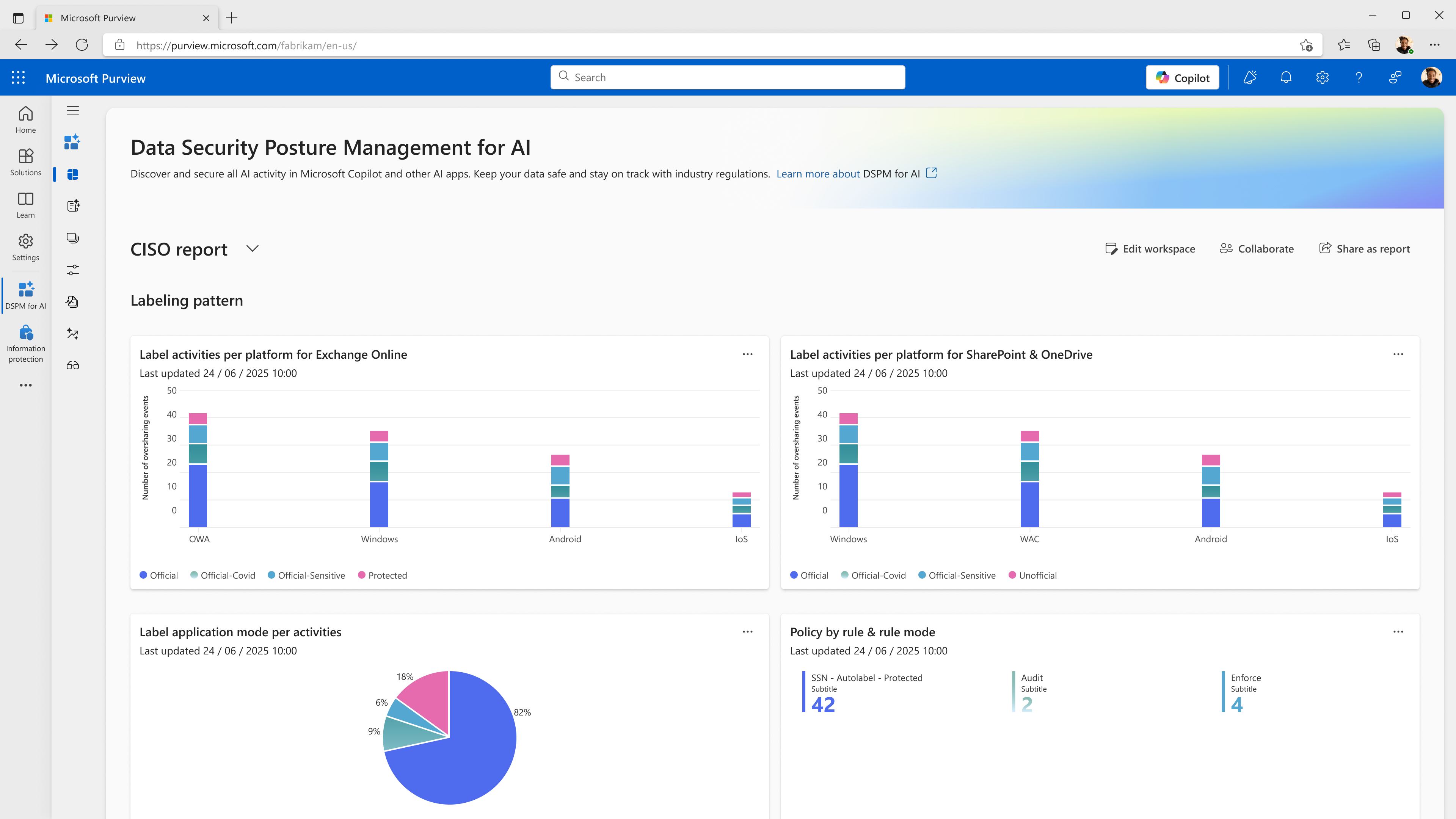Click the Enforce value 4
The image size is (1456, 819).
click(x=1237, y=704)
